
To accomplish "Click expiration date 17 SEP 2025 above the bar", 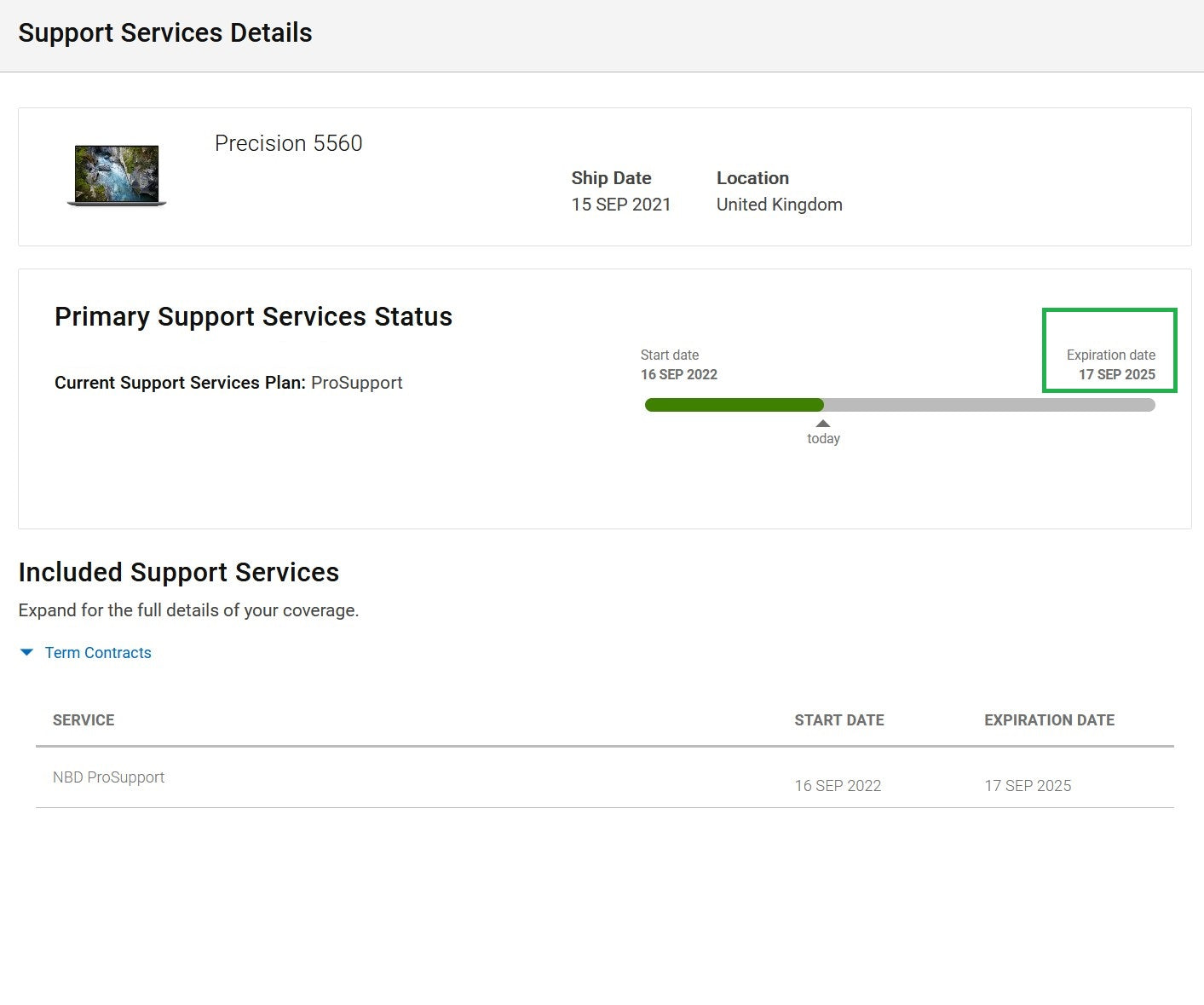I will click(1117, 374).
